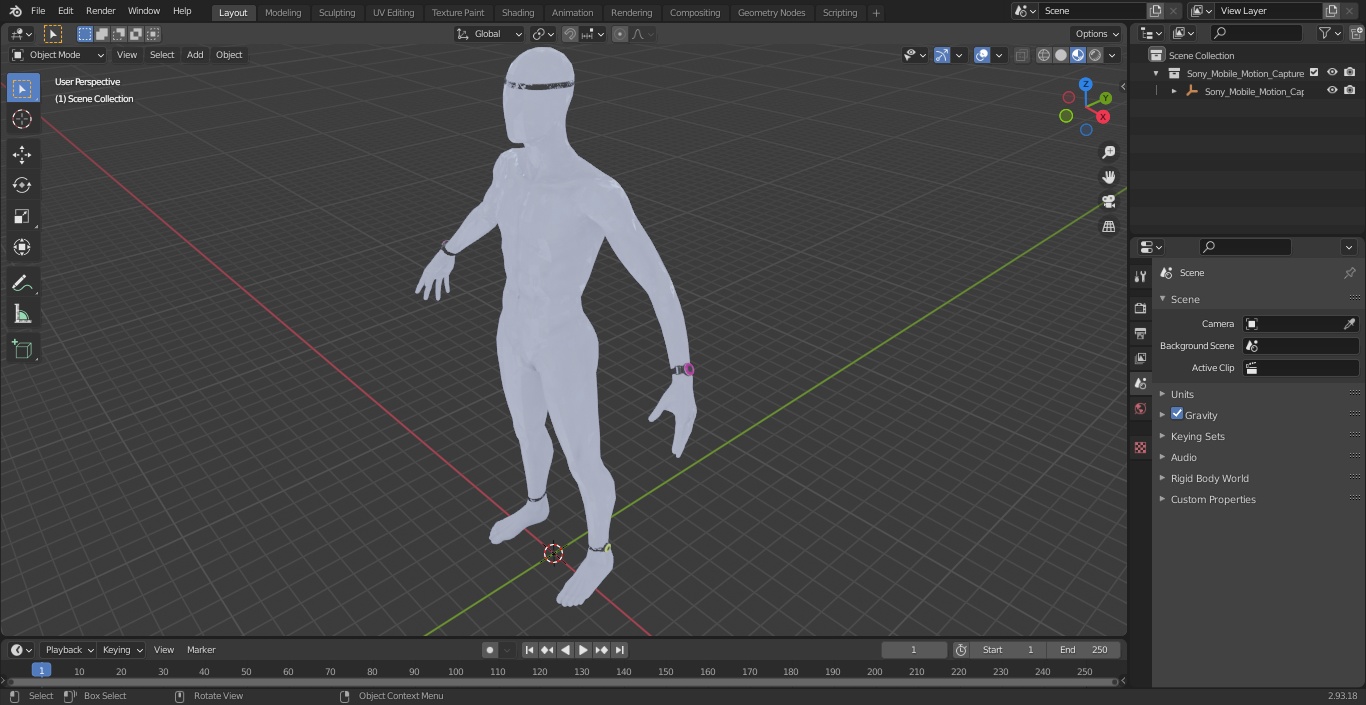Hide Sony_Mobile_Motion_Capture collection in viewport

[1332, 73]
